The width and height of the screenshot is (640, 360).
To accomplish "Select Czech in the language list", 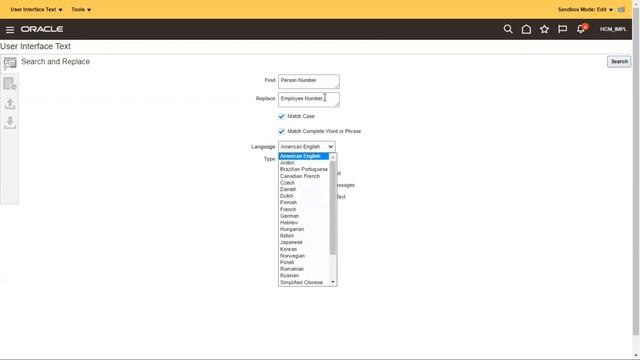I will click(x=304, y=183).
